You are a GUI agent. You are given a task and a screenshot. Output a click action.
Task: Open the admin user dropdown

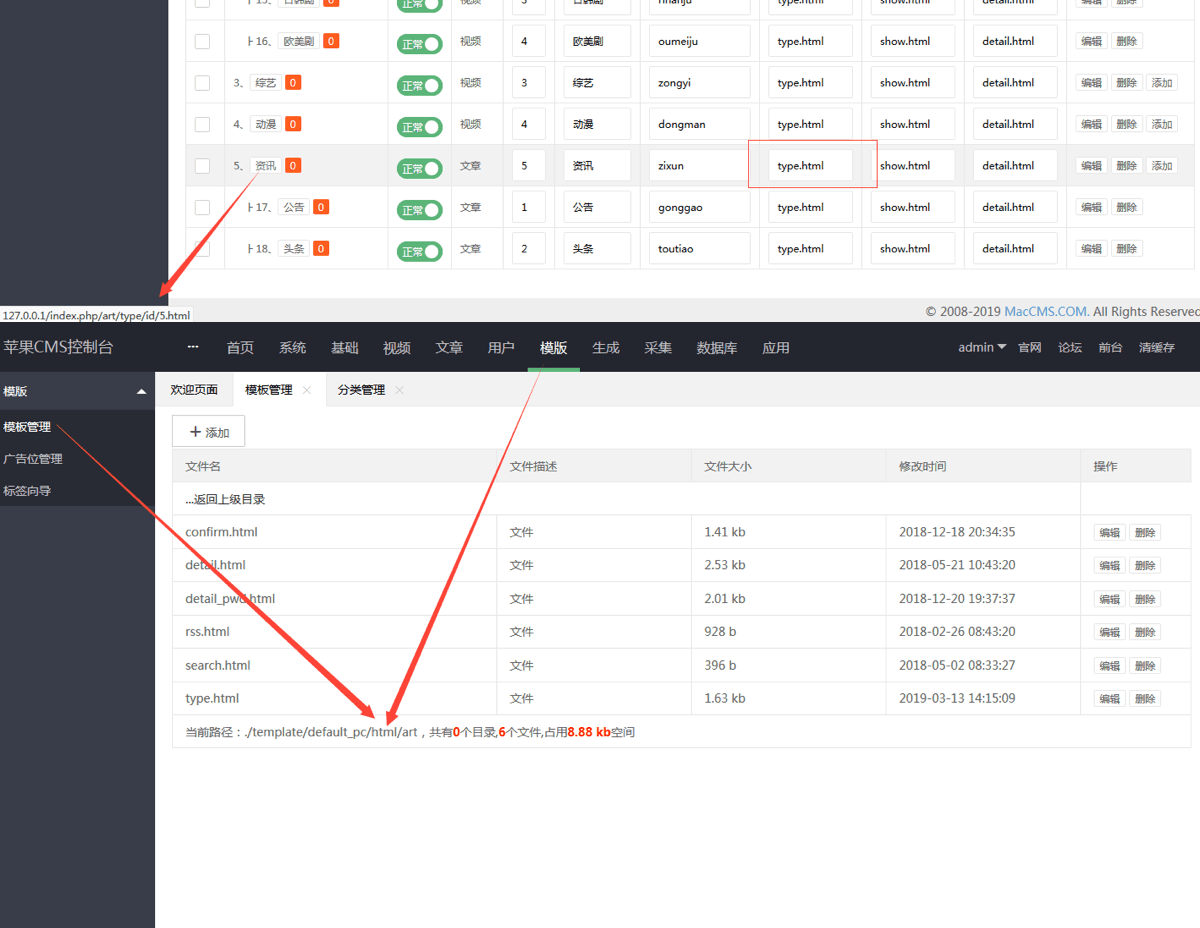982,347
